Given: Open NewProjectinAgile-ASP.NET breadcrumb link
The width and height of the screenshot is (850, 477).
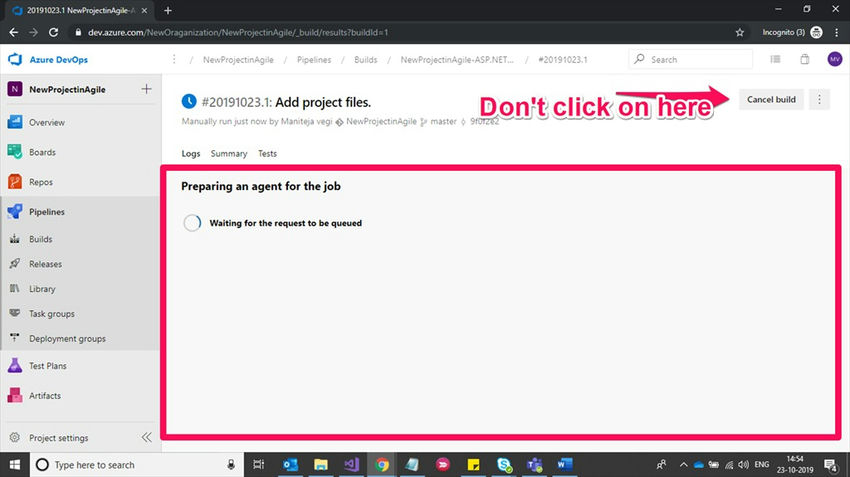Looking at the screenshot, I should point(457,60).
